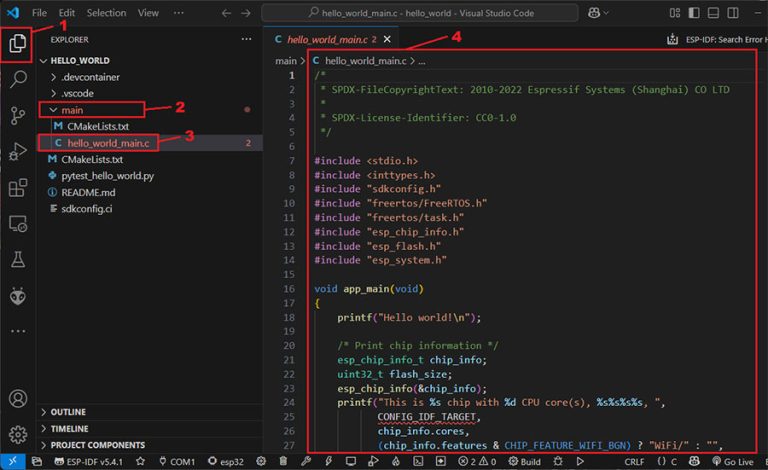Click ESP-IDF Search Error Hint button
This screenshot has height=470, width=768.
pos(717,39)
